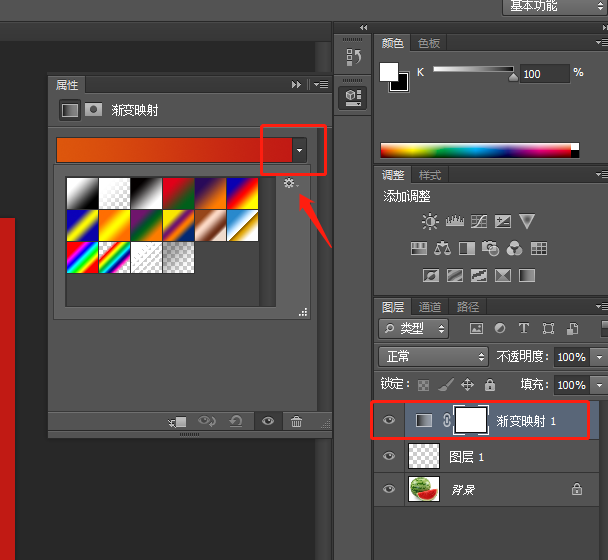Switch to the 样式 tab
Viewport: 608px width, 560px height.
[430, 175]
